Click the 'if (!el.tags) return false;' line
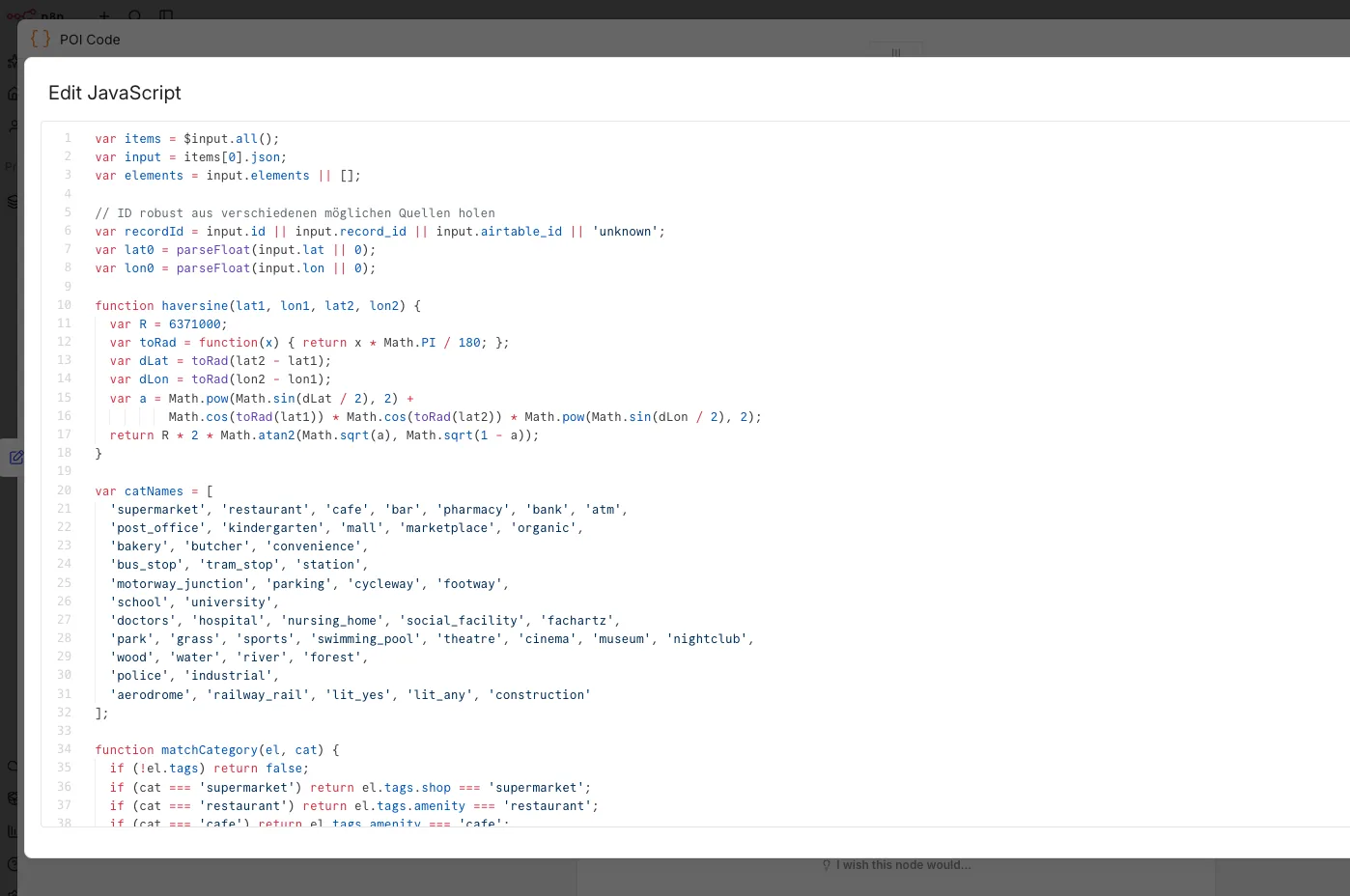Screen dimensions: 1350x896 (210, 769)
